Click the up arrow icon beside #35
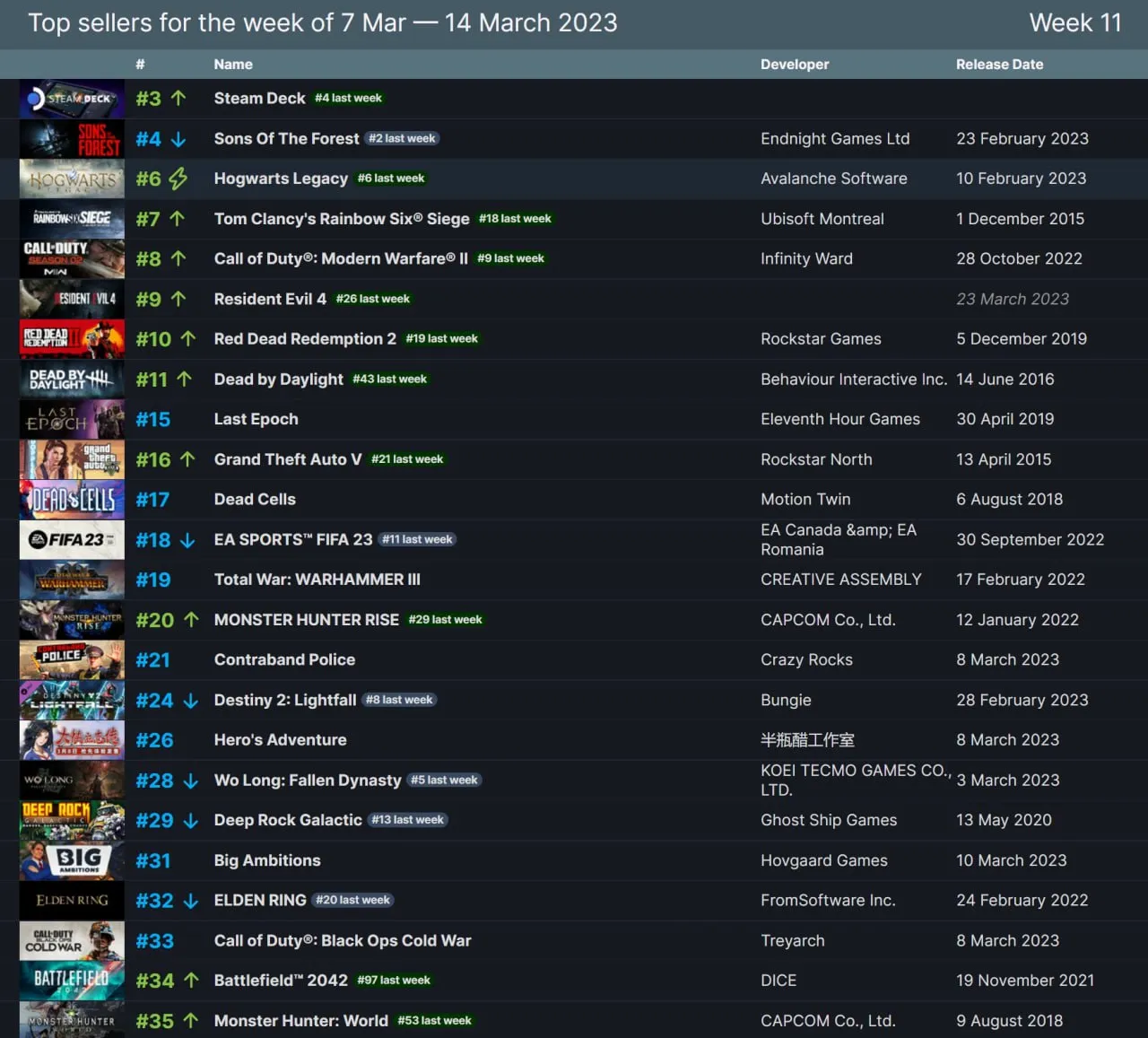 tap(191, 1020)
